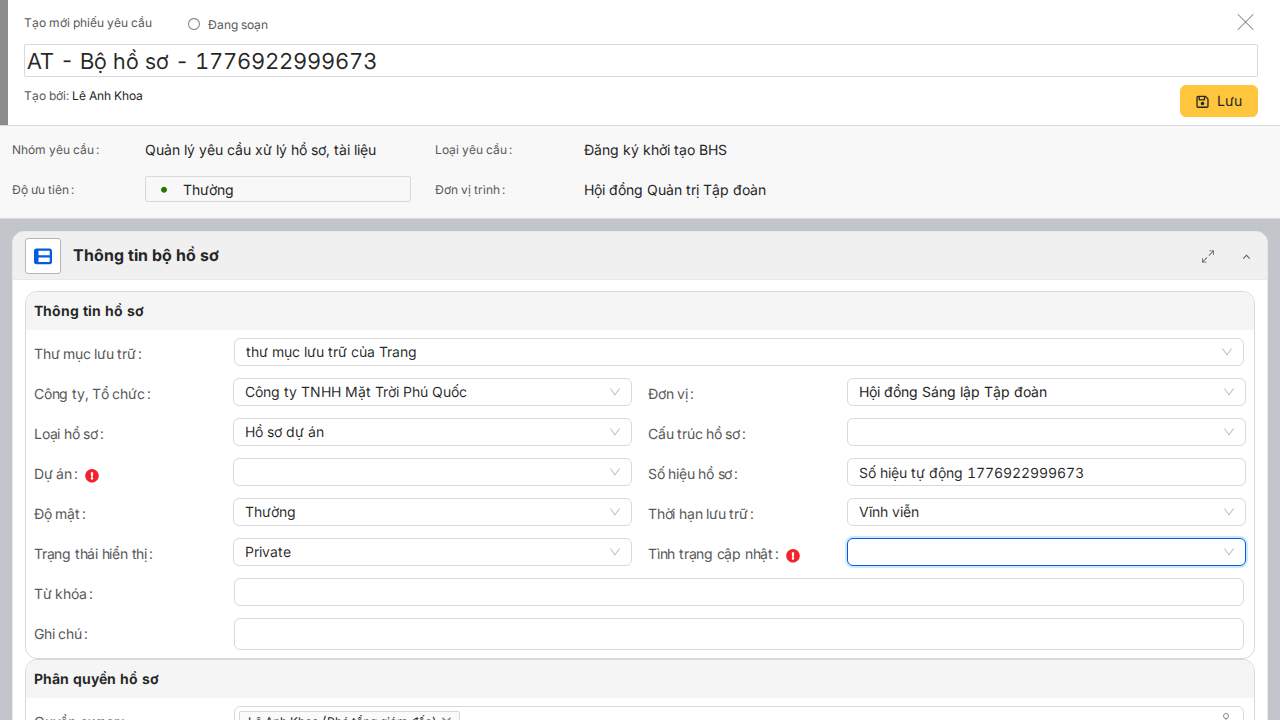The width and height of the screenshot is (1280, 720).
Task: Click the Số hiệu hồ sơ field
Action: coord(1045,473)
